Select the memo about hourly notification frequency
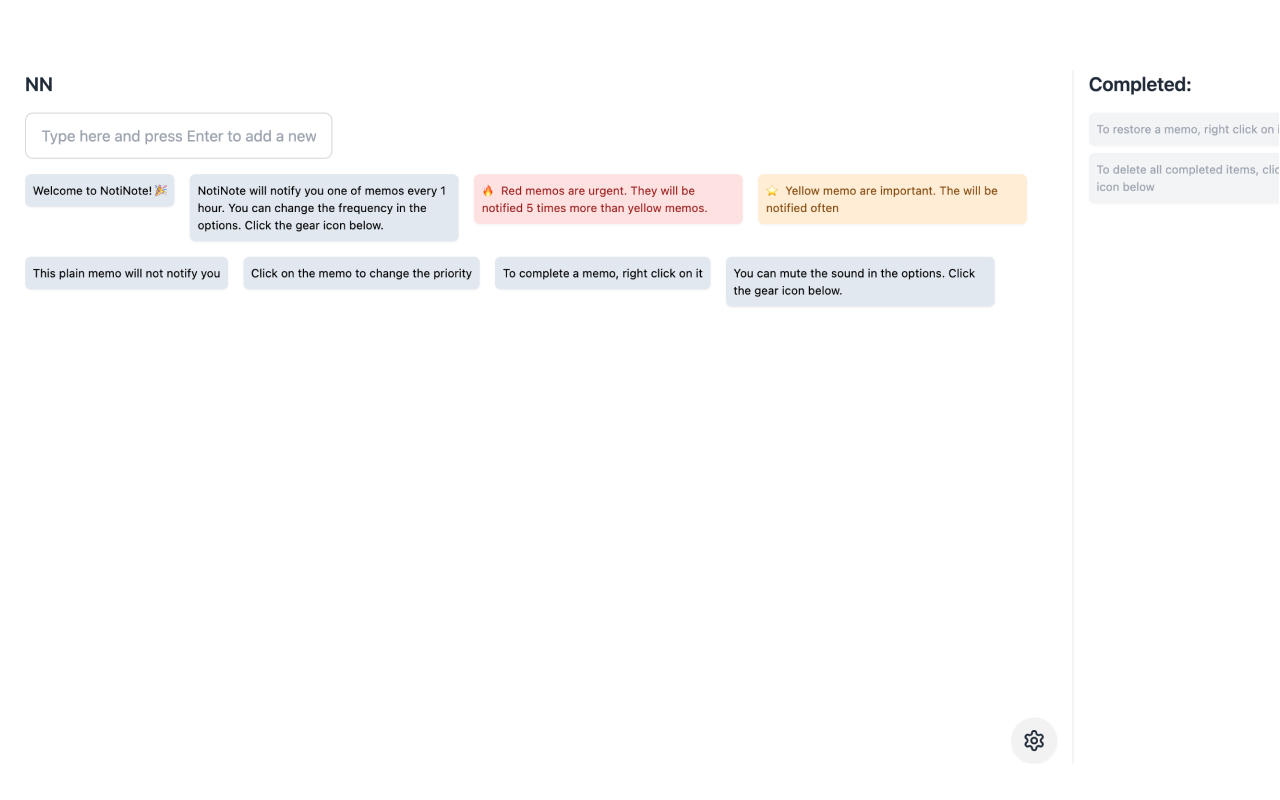 [322, 207]
